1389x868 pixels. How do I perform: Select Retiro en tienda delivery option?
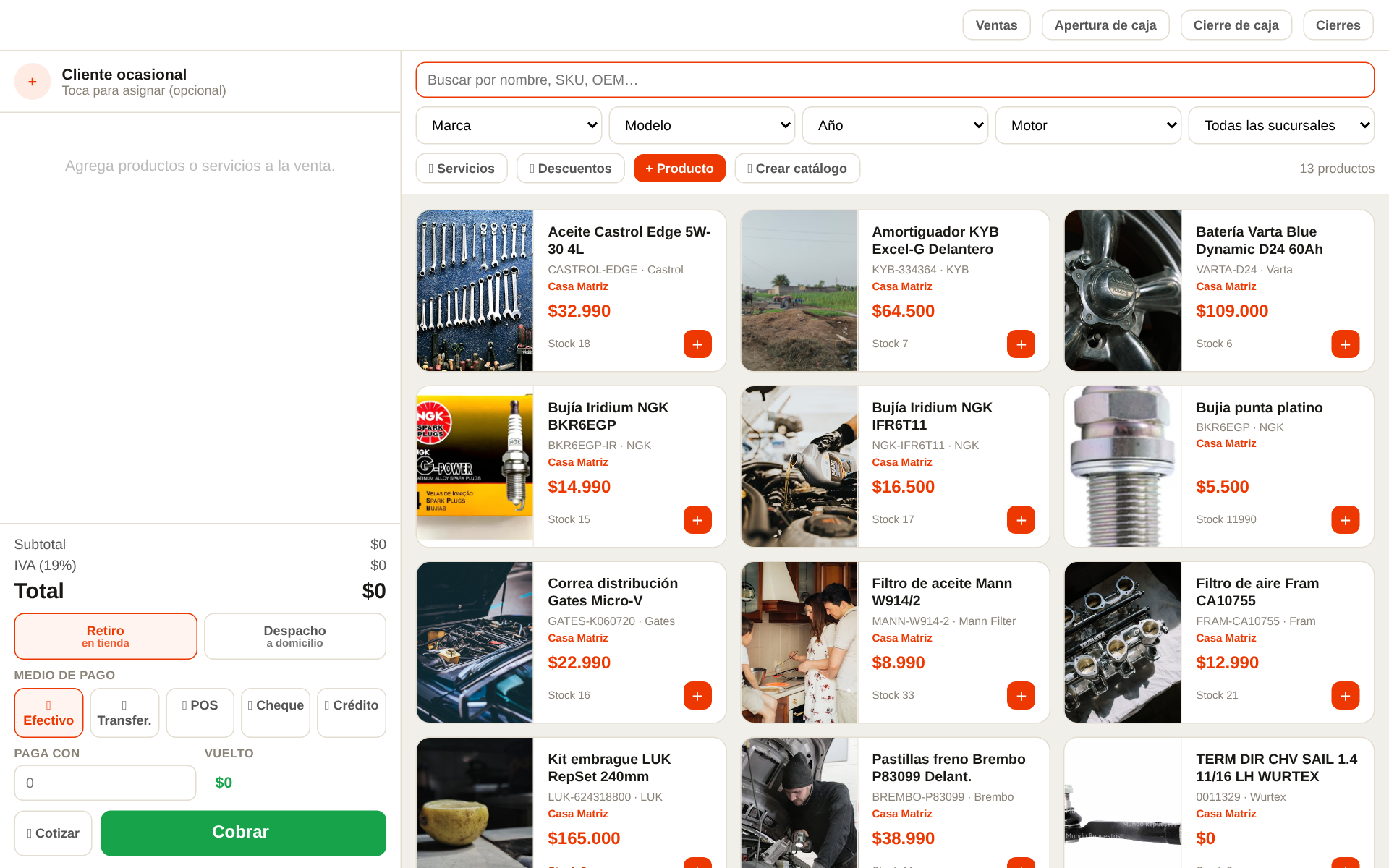point(106,637)
